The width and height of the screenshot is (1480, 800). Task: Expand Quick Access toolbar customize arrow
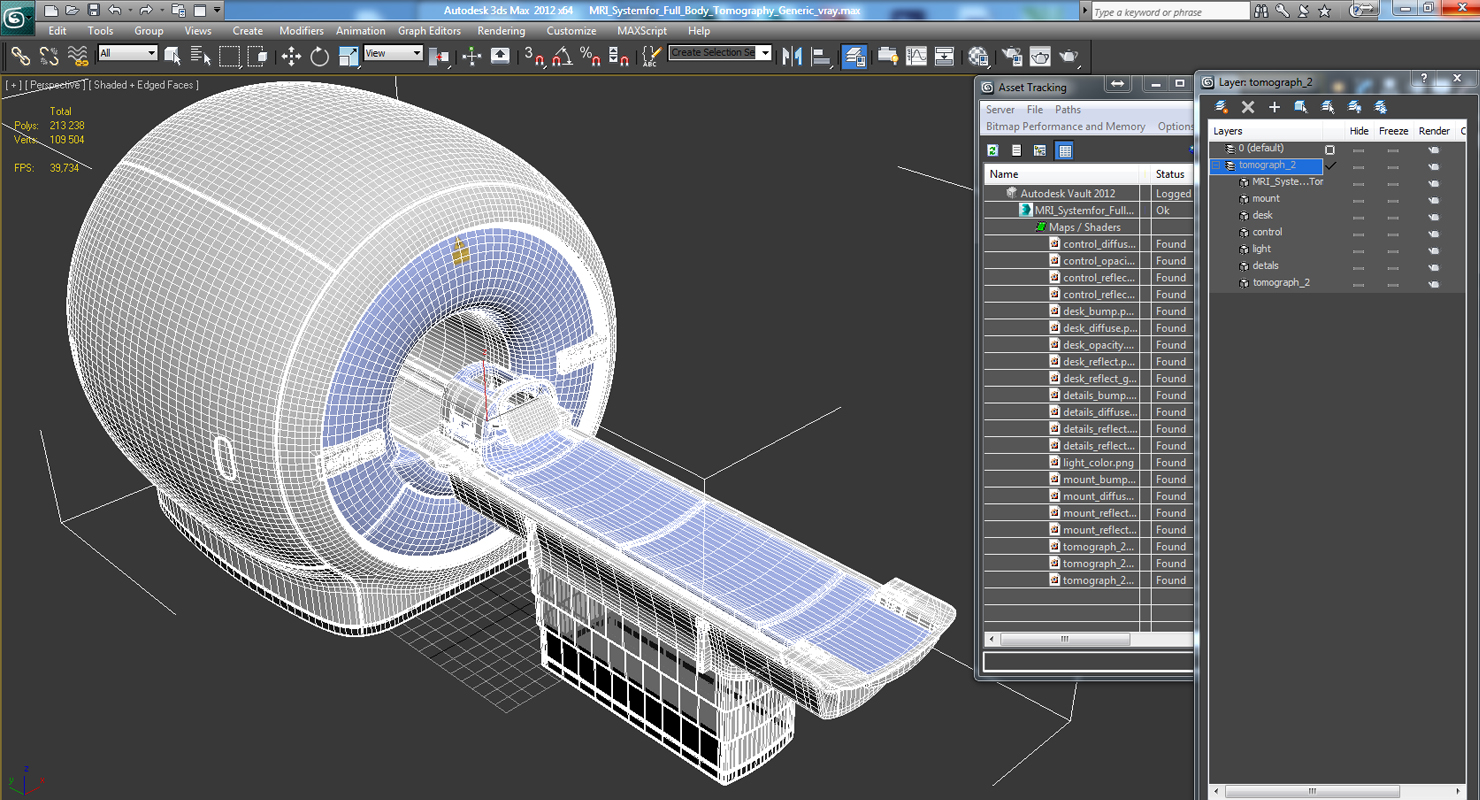tap(217, 10)
